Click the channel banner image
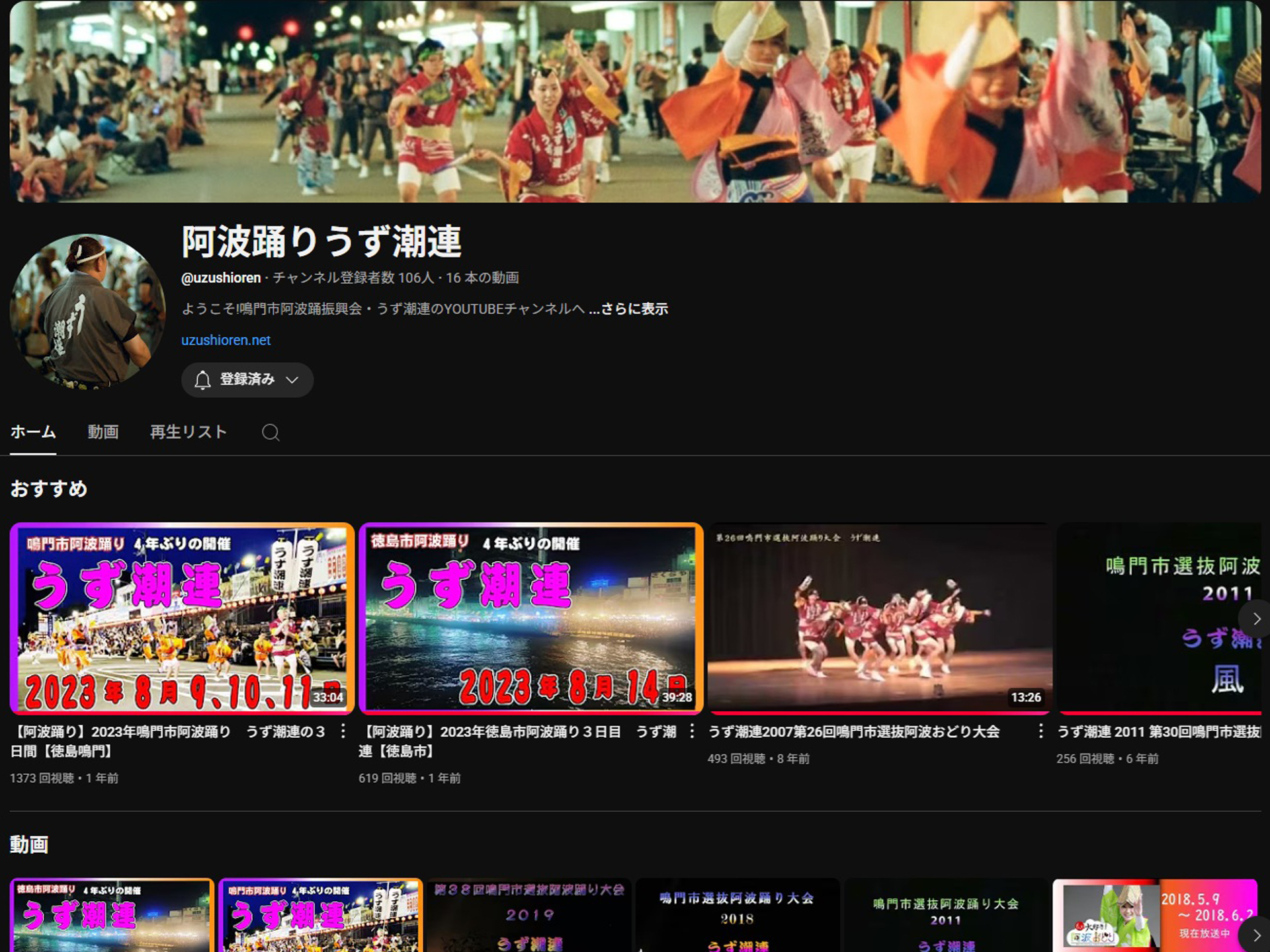 [635, 101]
